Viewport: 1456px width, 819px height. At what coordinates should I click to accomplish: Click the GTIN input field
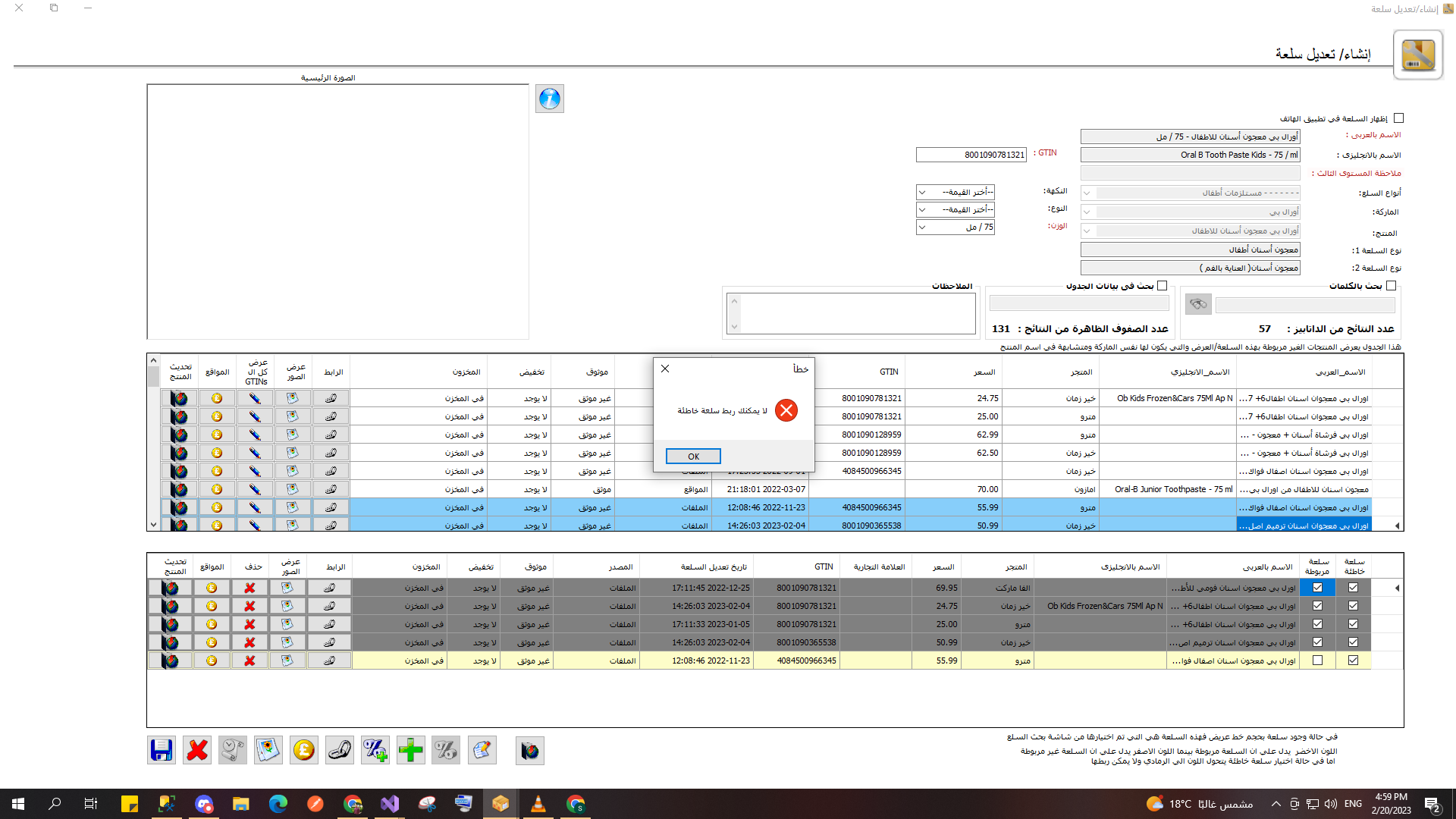click(971, 155)
